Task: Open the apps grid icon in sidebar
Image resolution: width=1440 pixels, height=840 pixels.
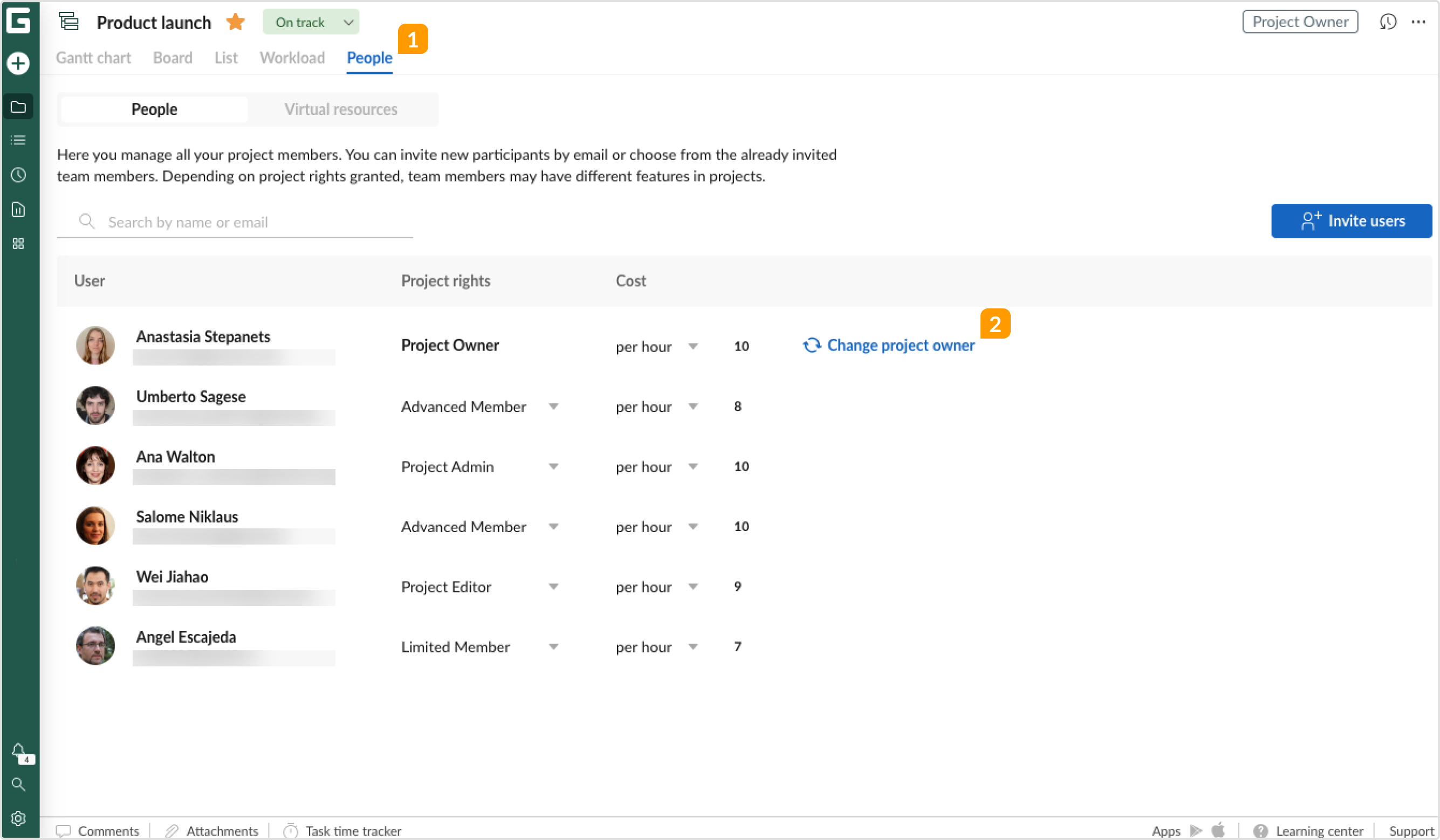Action: 18,244
